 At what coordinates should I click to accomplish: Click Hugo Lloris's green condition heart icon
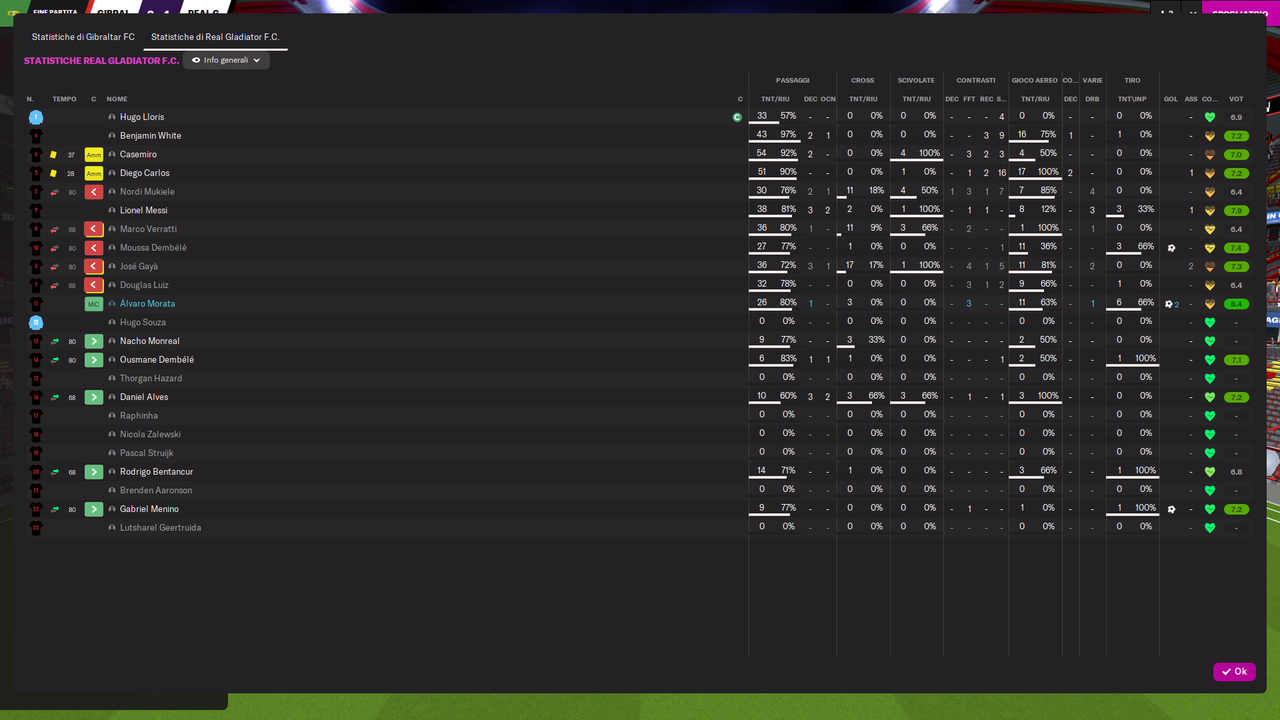pyautogui.click(x=1210, y=117)
